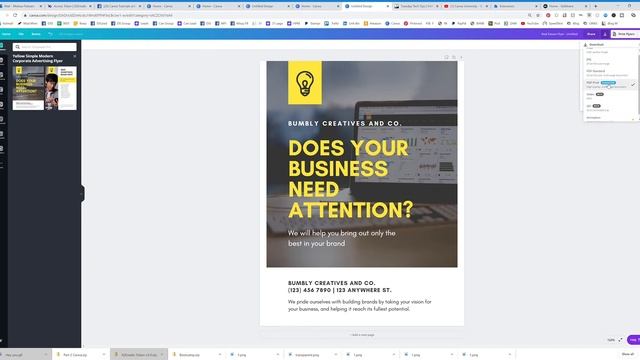The width and height of the screenshot is (640, 360).
Task: Select the 'DOES YOUR BUSINESS NEED ATTENTION?' headline
Action: point(351,179)
